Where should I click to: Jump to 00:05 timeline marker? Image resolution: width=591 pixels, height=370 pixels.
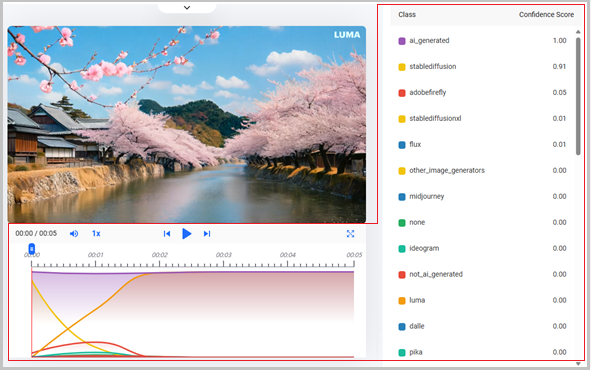(x=354, y=255)
